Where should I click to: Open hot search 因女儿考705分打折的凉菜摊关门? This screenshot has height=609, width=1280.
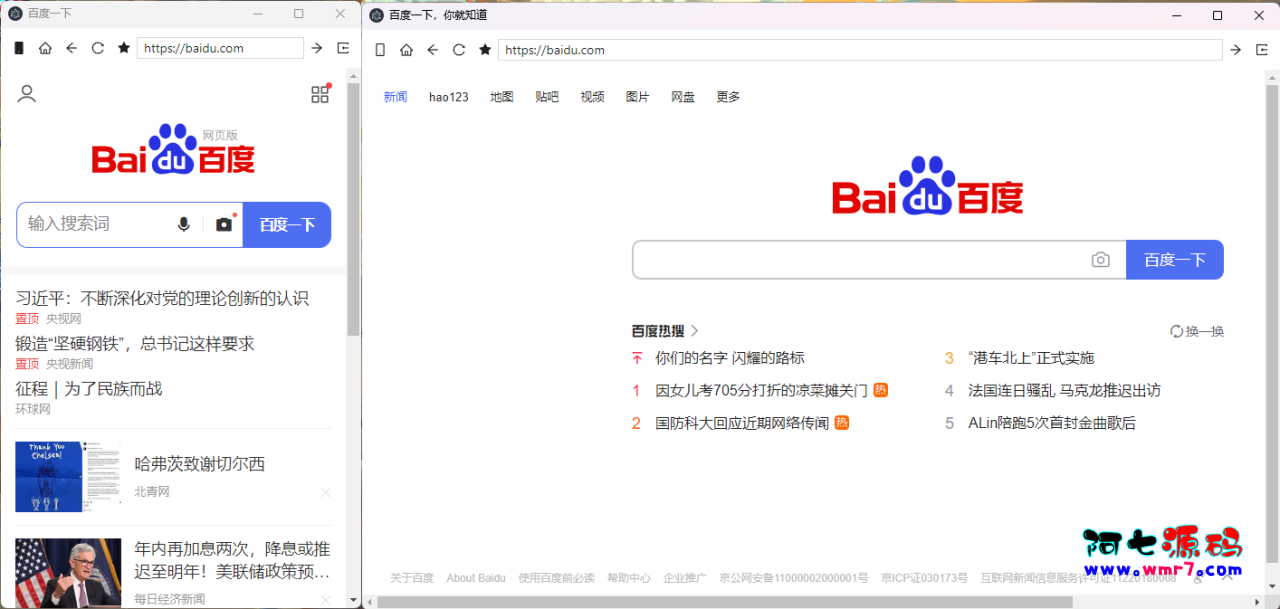click(x=761, y=391)
